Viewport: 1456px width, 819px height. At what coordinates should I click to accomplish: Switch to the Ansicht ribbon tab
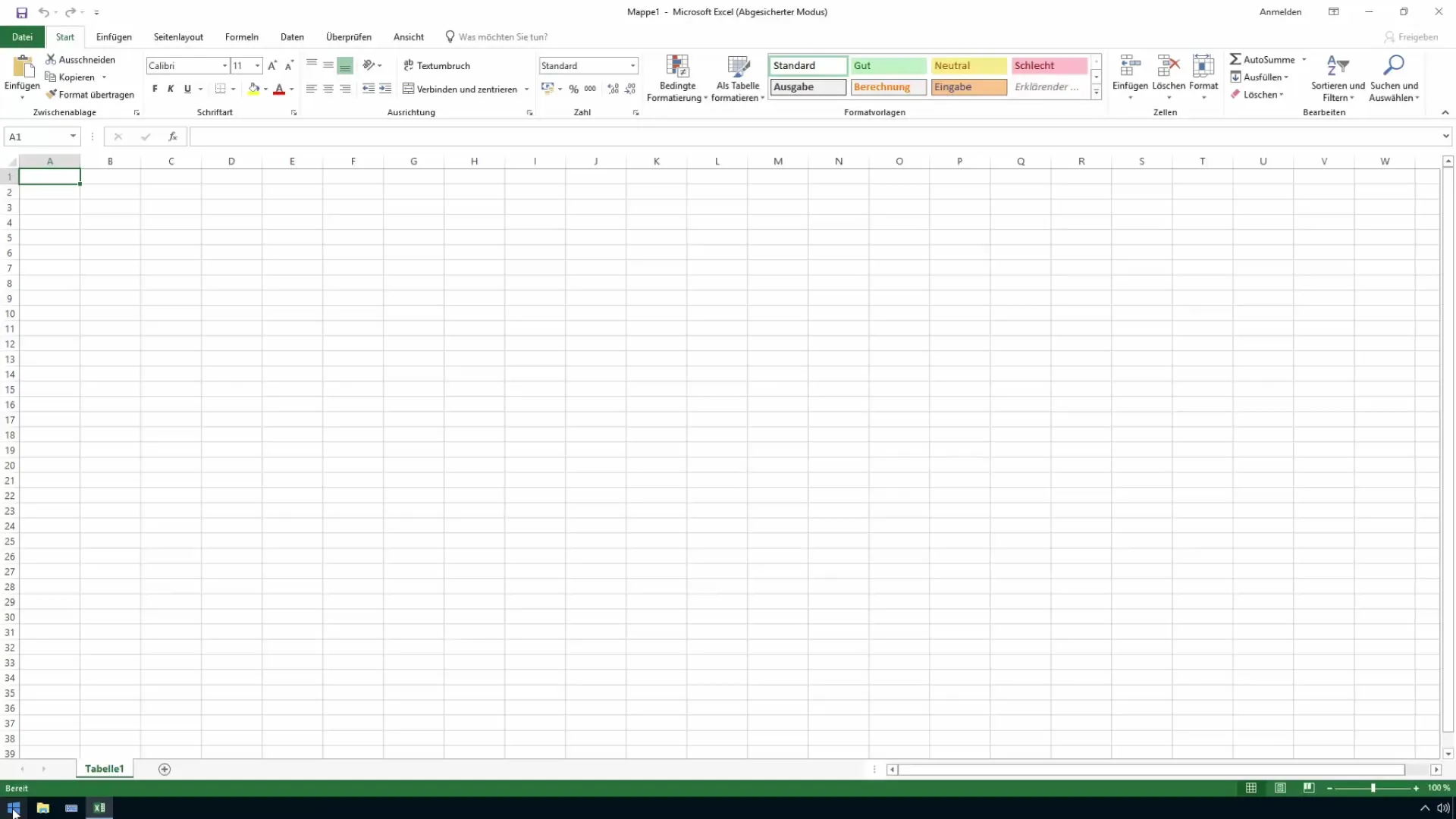pyautogui.click(x=409, y=36)
